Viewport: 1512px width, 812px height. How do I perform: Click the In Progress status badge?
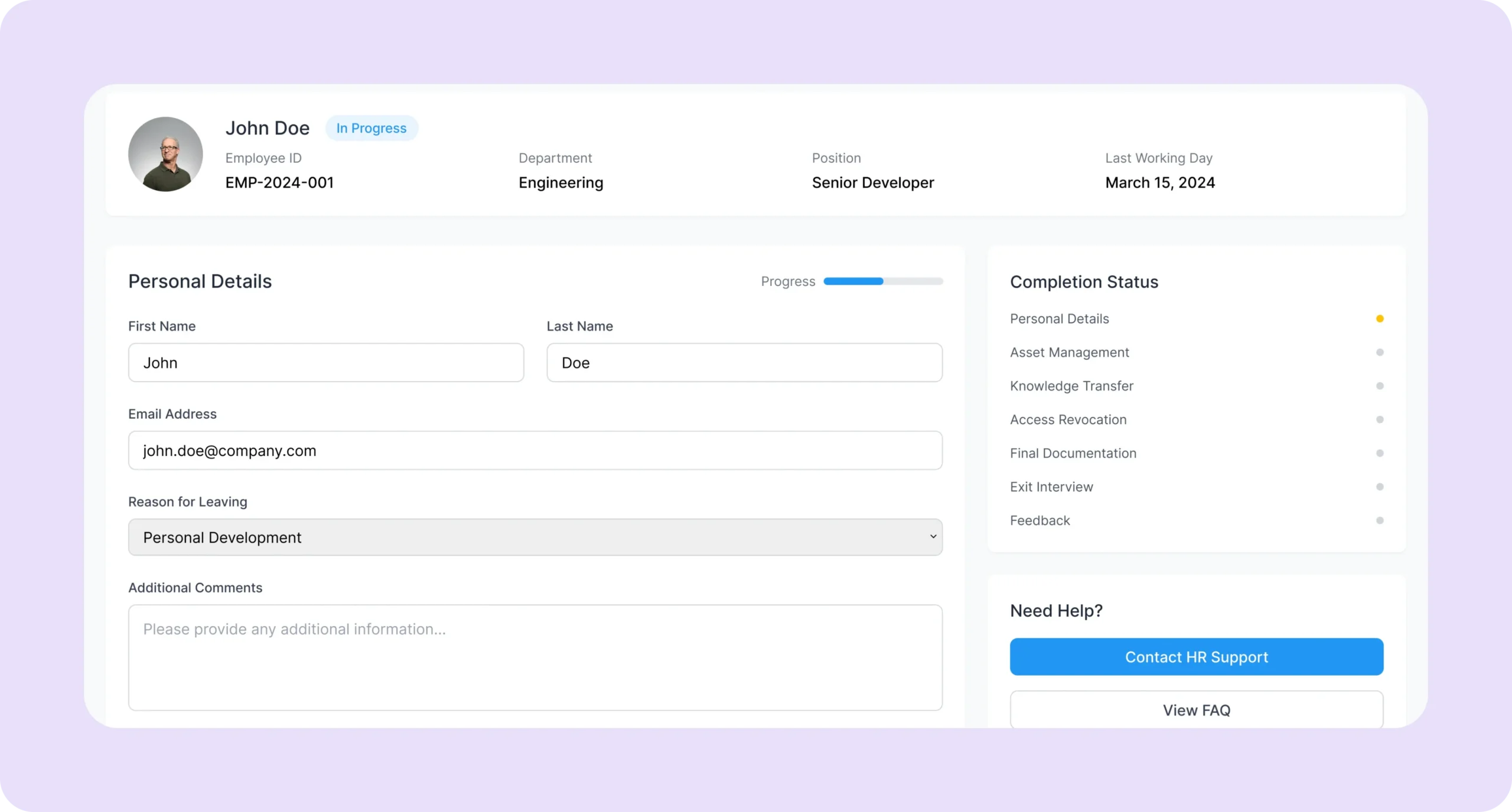(x=371, y=128)
